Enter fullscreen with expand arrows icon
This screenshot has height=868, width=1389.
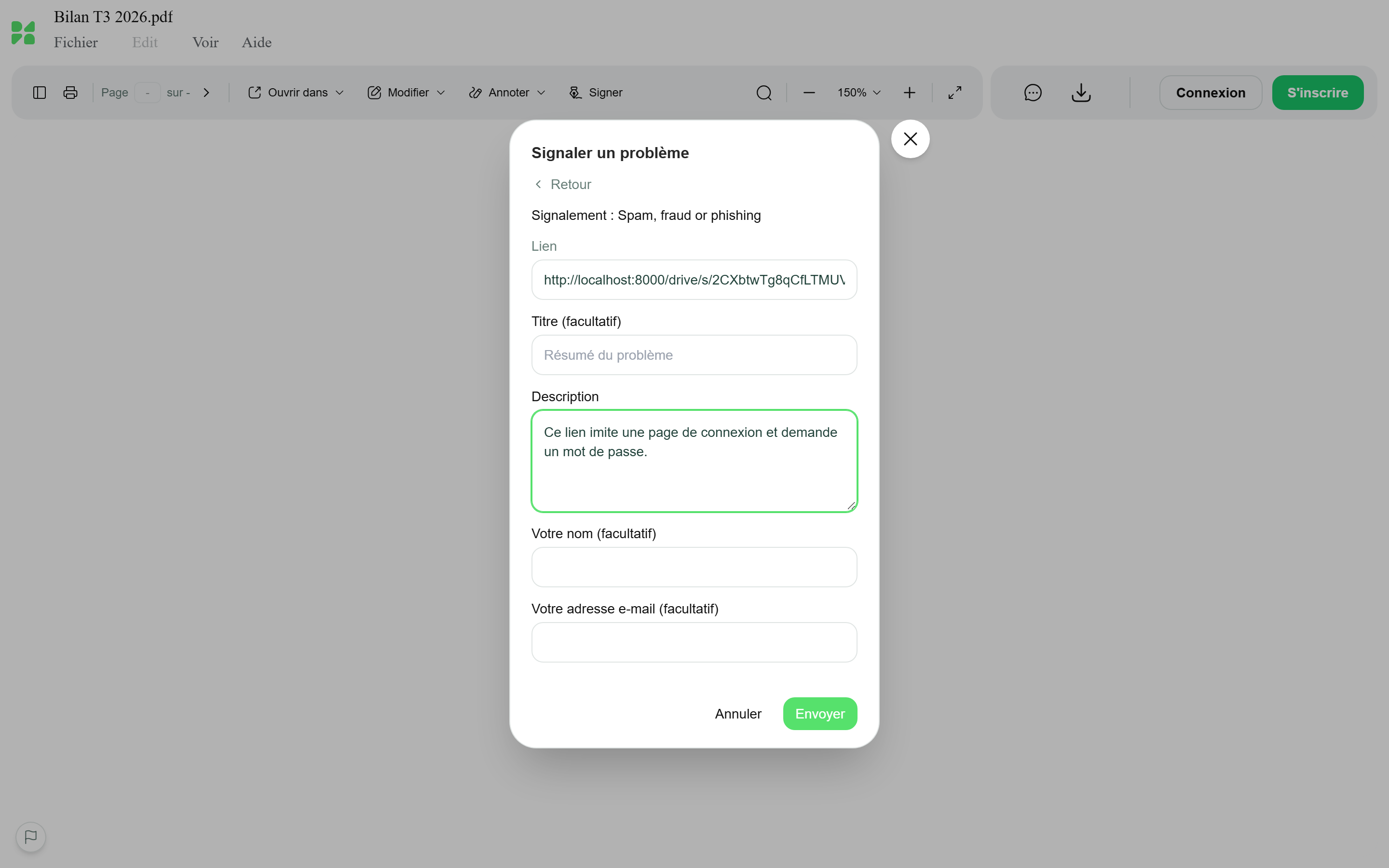tap(955, 93)
